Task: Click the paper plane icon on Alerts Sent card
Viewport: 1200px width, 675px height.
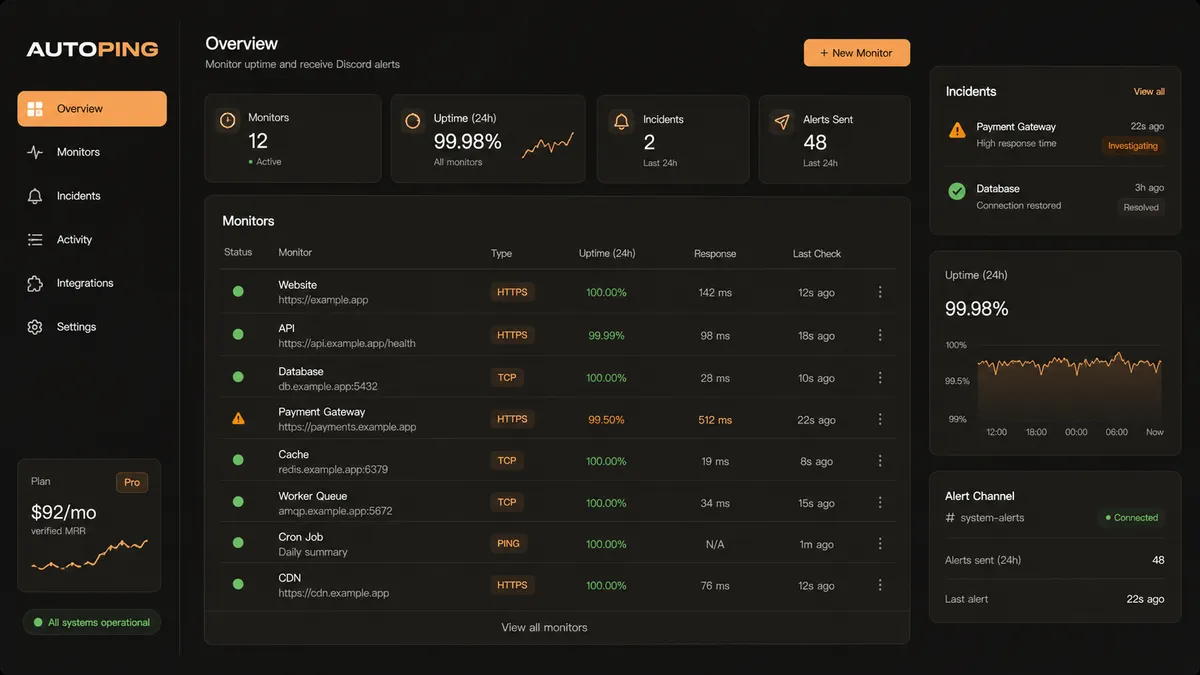Action: point(782,121)
